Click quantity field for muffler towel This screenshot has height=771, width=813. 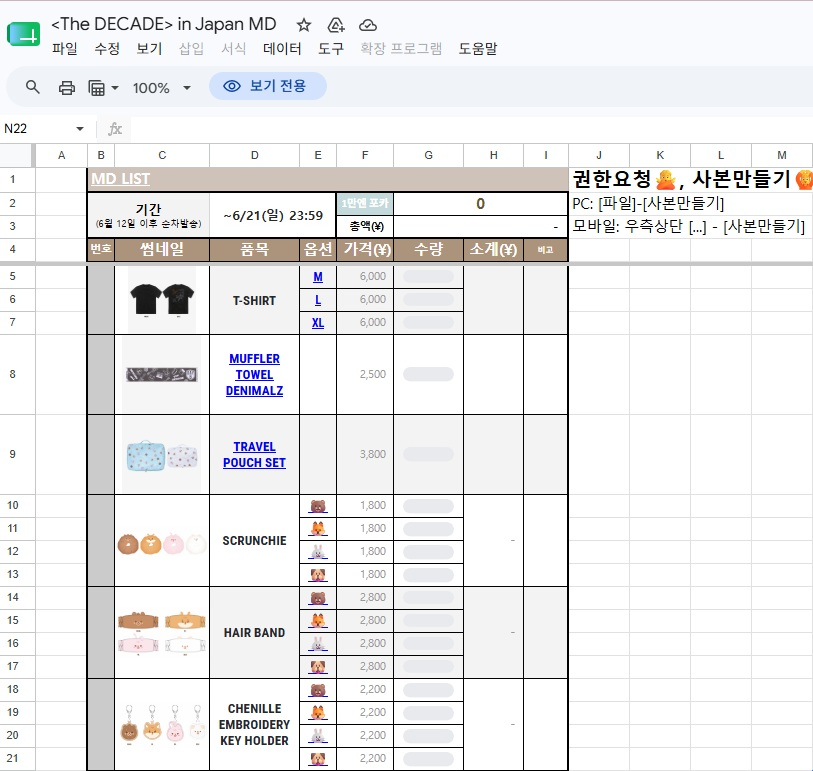(x=428, y=374)
